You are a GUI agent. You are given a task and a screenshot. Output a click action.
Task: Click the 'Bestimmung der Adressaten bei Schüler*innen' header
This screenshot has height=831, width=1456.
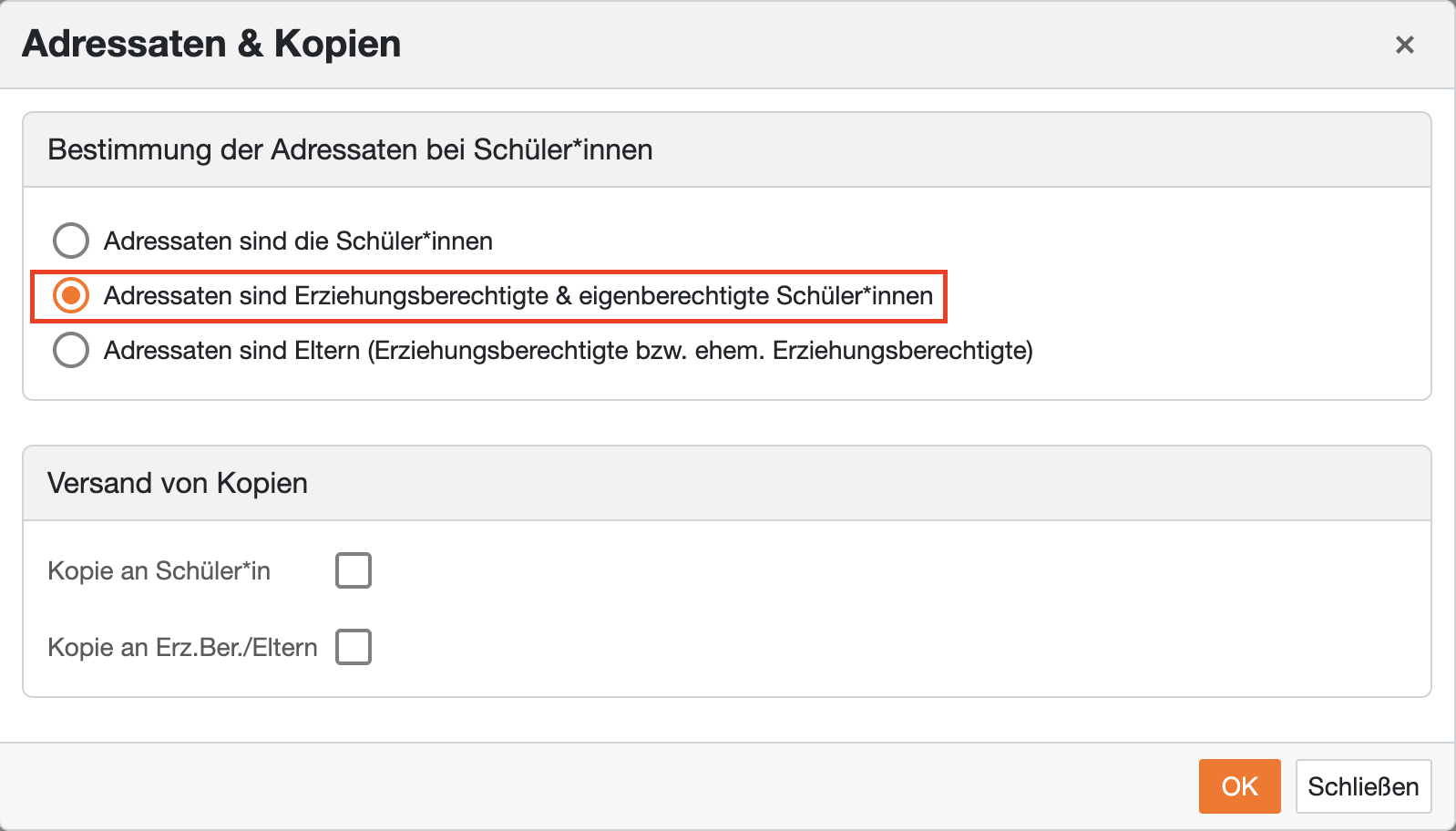tap(350, 149)
